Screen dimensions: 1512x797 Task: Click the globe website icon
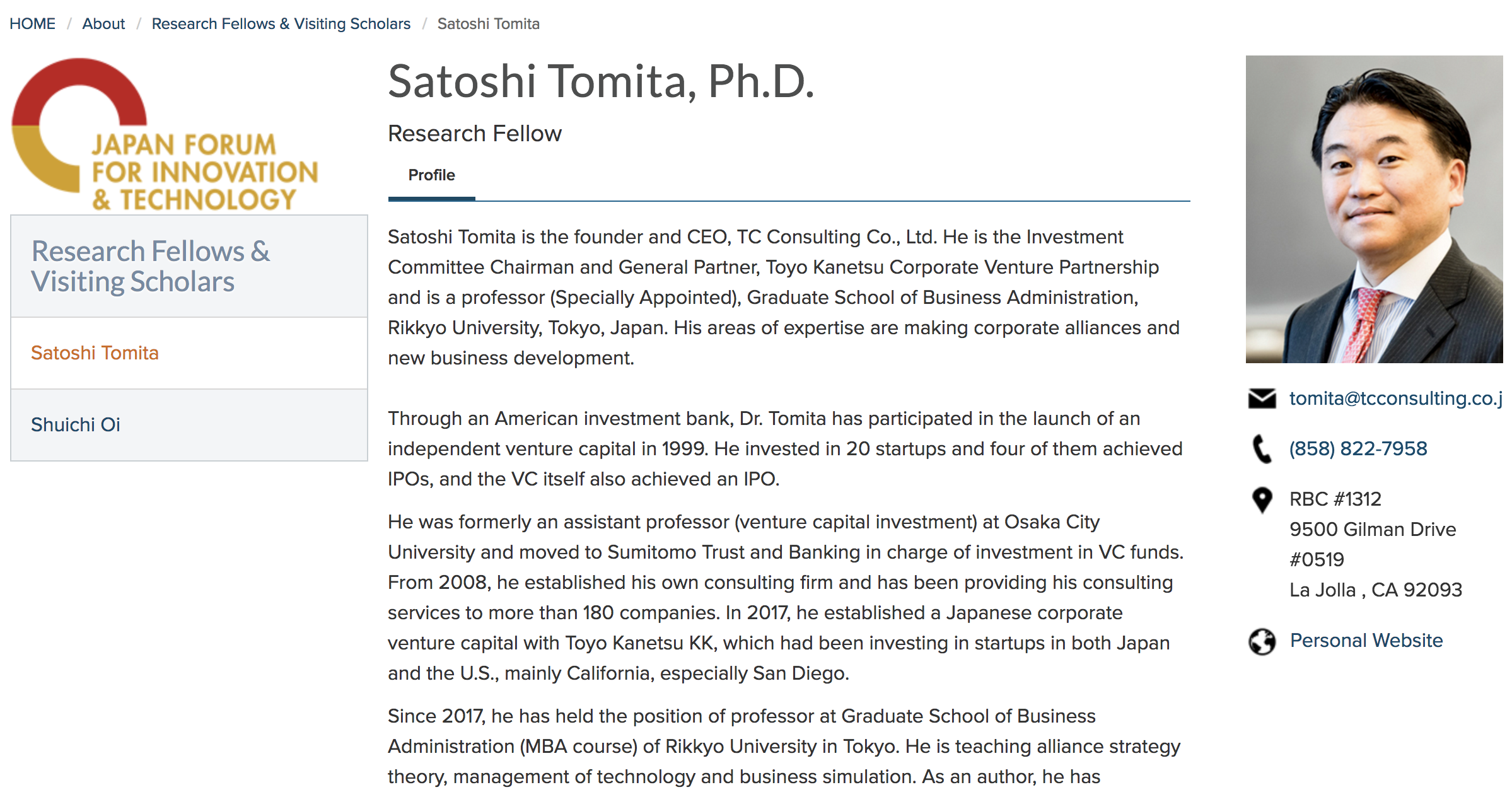point(1262,642)
